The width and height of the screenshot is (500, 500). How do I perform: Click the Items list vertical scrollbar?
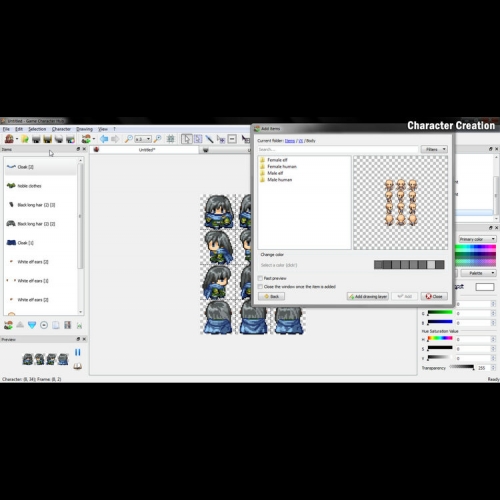coord(80,236)
